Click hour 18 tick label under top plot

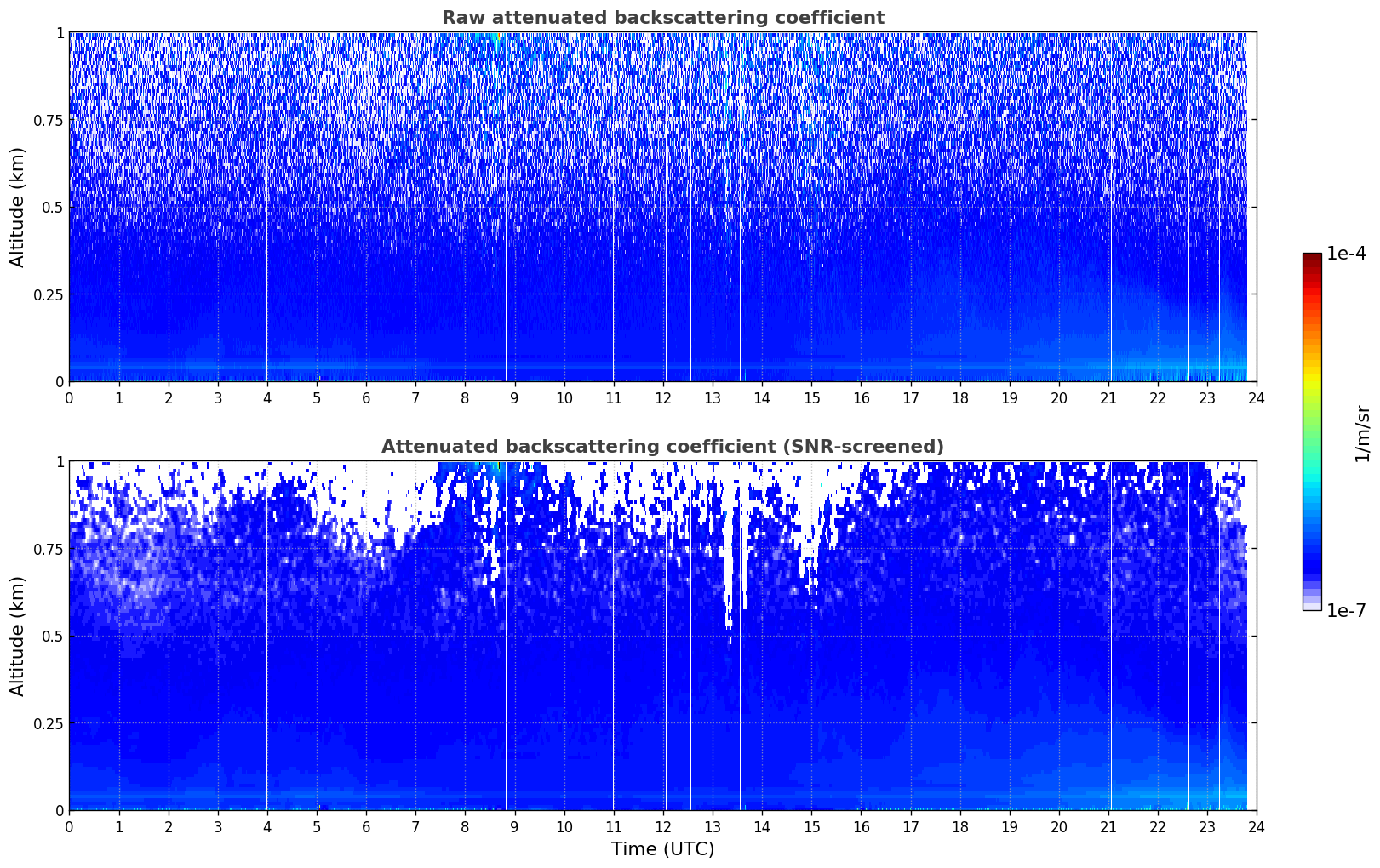click(x=959, y=398)
